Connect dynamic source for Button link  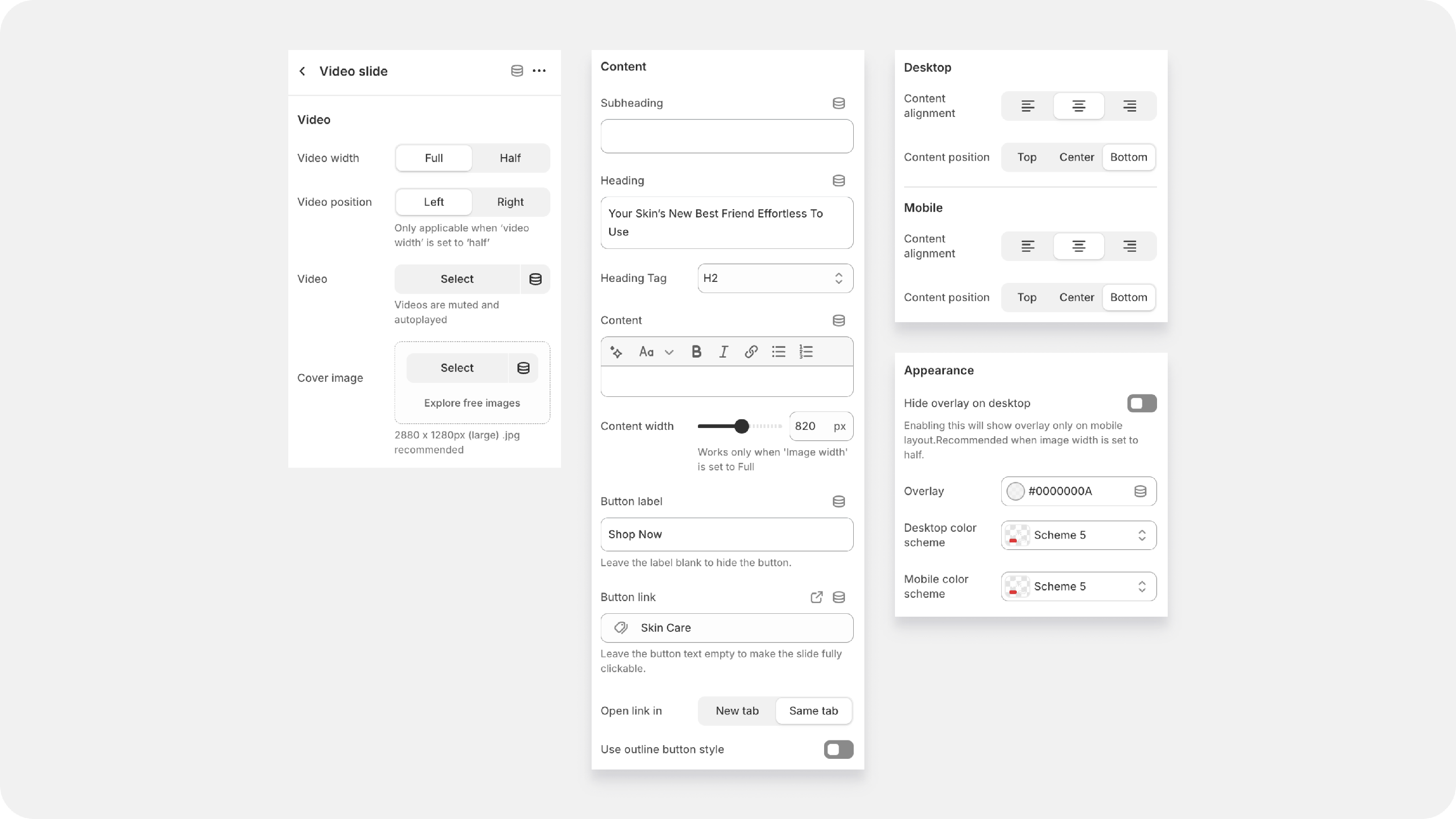(x=839, y=597)
